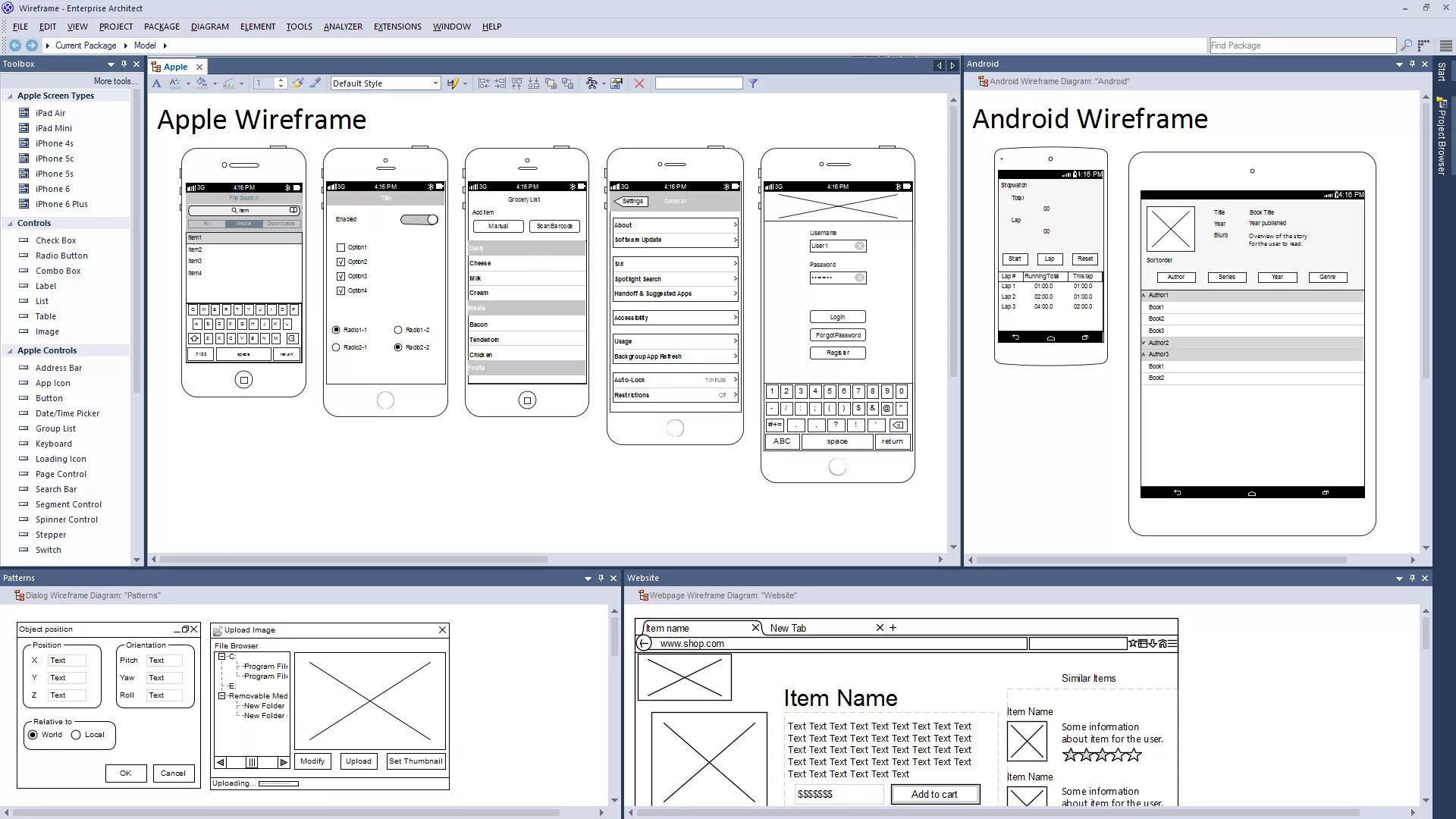Click the Find Package input field

pyautogui.click(x=1301, y=45)
